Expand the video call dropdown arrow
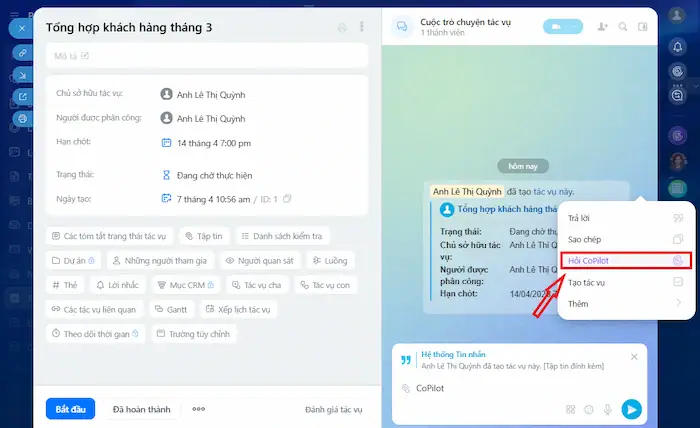This screenshot has width=700, height=428. (575, 27)
